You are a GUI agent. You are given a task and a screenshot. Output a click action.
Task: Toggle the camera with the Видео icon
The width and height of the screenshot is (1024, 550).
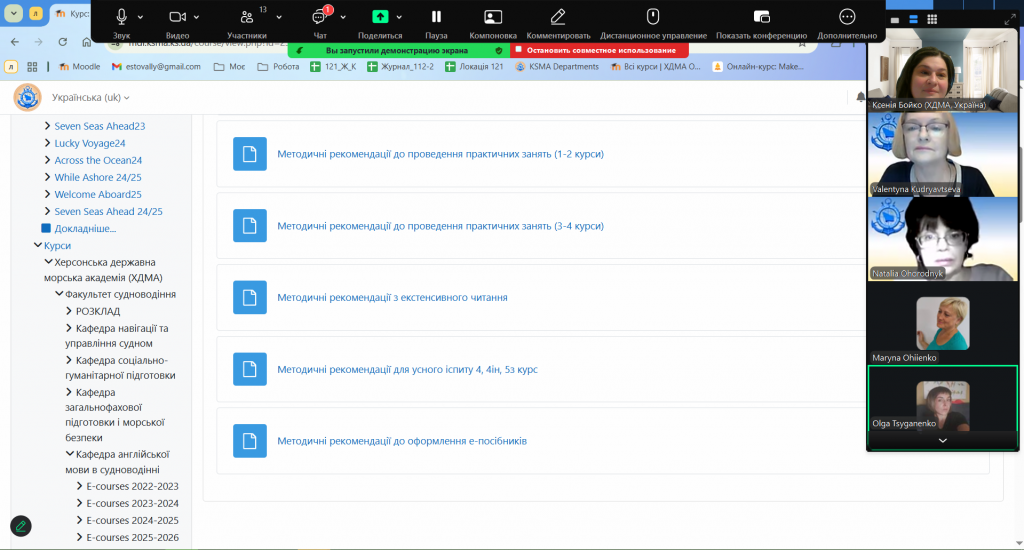click(x=177, y=17)
